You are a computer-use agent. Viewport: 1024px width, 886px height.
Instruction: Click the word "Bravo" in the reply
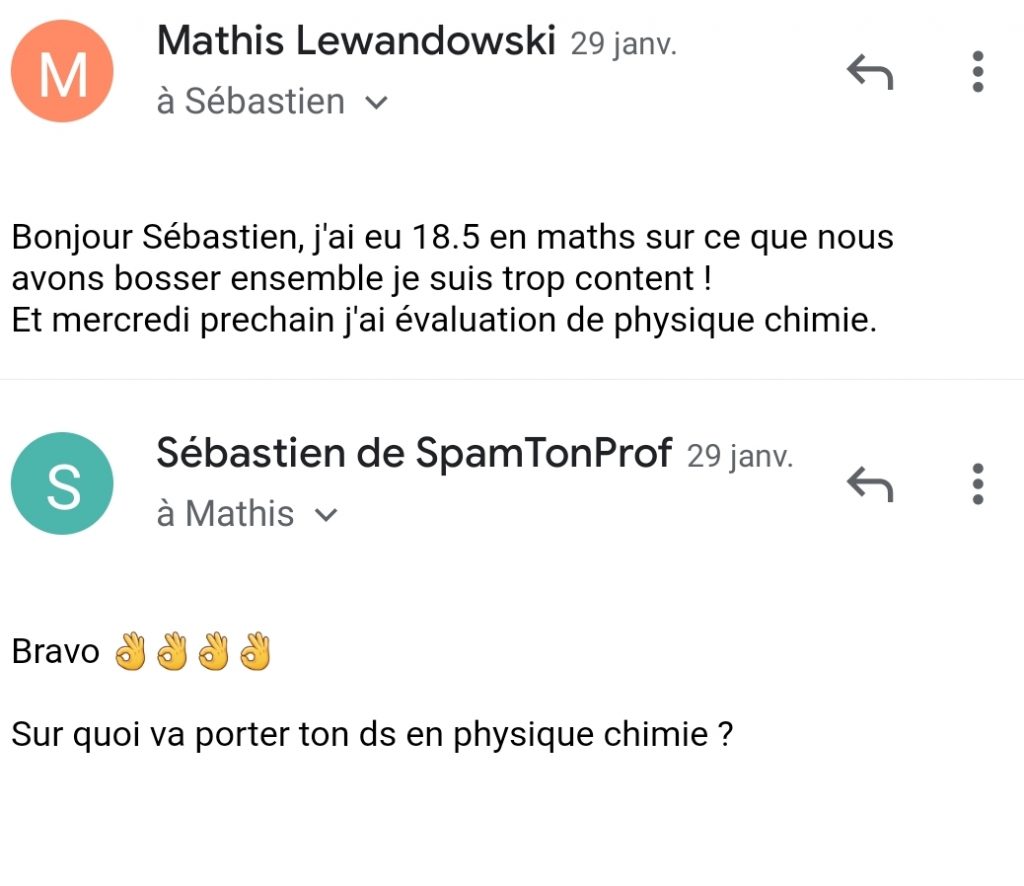click(x=55, y=652)
